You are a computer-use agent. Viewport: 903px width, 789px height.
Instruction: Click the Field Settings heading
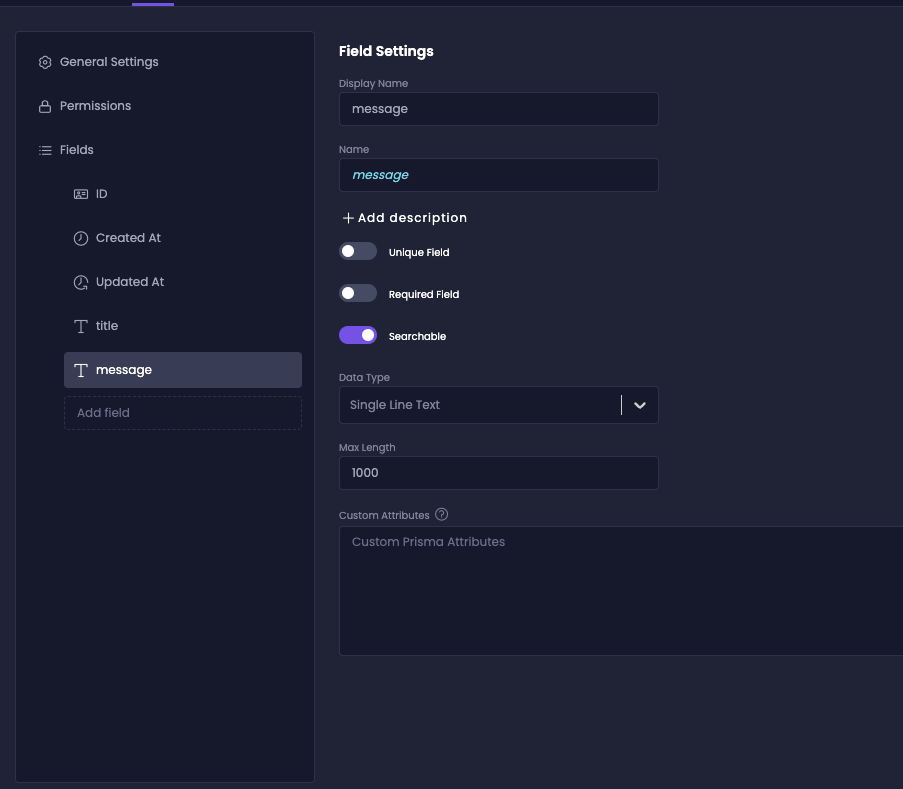pos(386,51)
